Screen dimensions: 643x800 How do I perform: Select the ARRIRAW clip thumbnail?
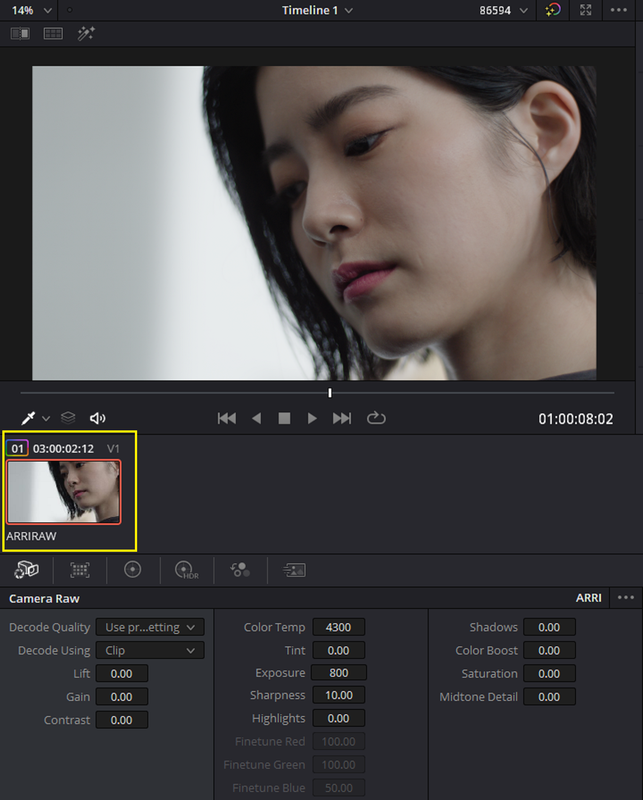coord(64,492)
